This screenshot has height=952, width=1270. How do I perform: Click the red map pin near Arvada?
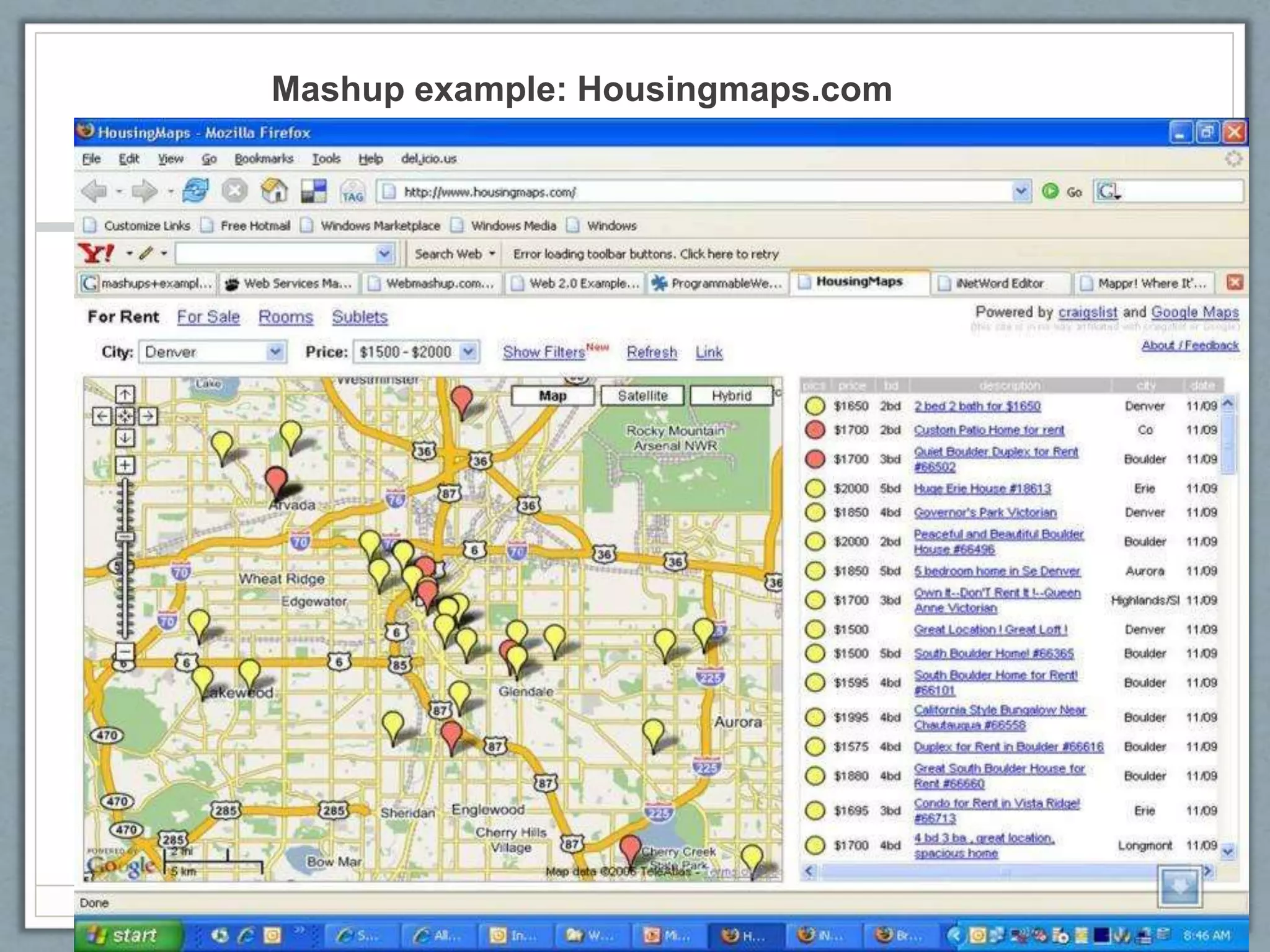tap(276, 483)
